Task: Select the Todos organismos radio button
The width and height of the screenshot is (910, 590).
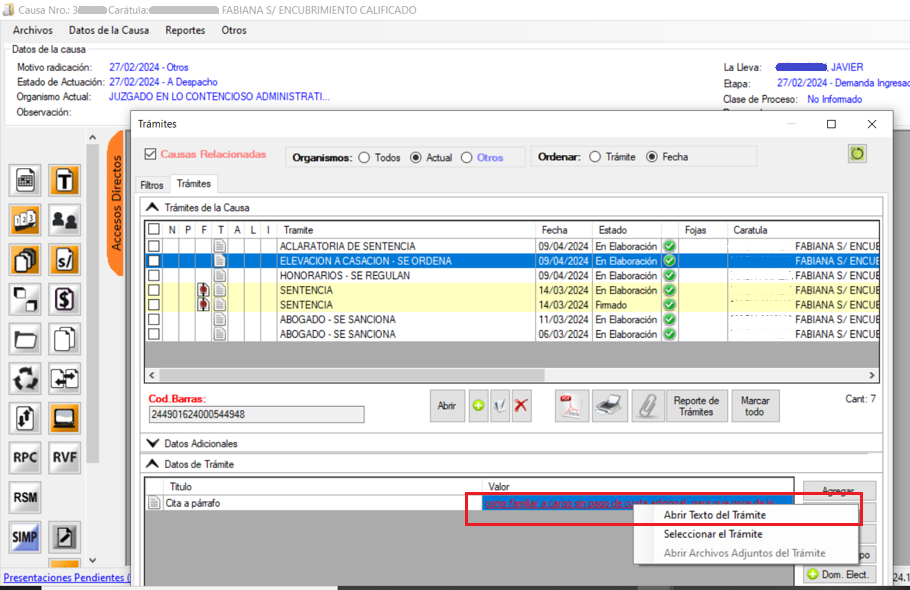Action: (x=364, y=157)
